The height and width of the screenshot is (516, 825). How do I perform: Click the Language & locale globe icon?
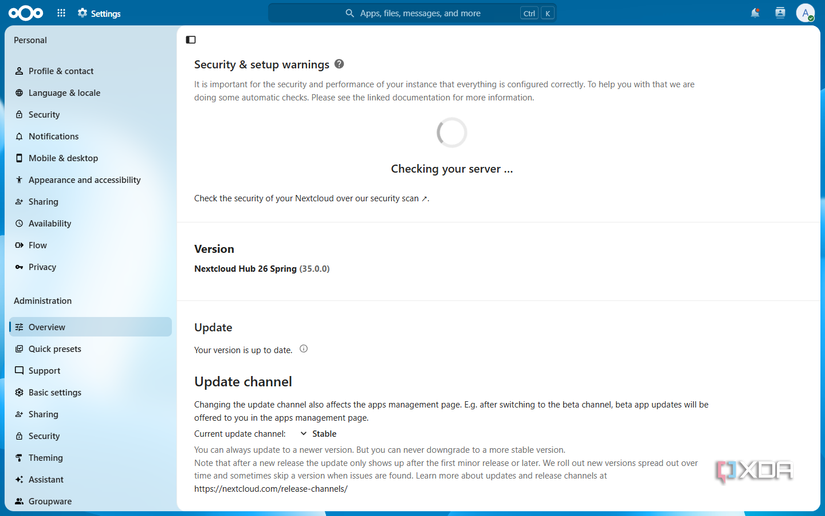coord(19,93)
